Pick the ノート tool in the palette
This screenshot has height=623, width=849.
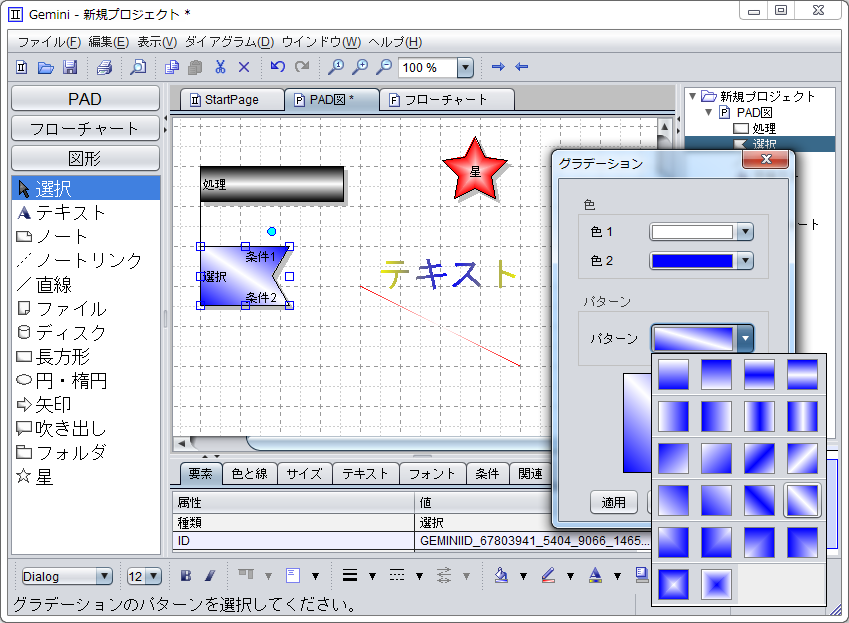coord(86,237)
